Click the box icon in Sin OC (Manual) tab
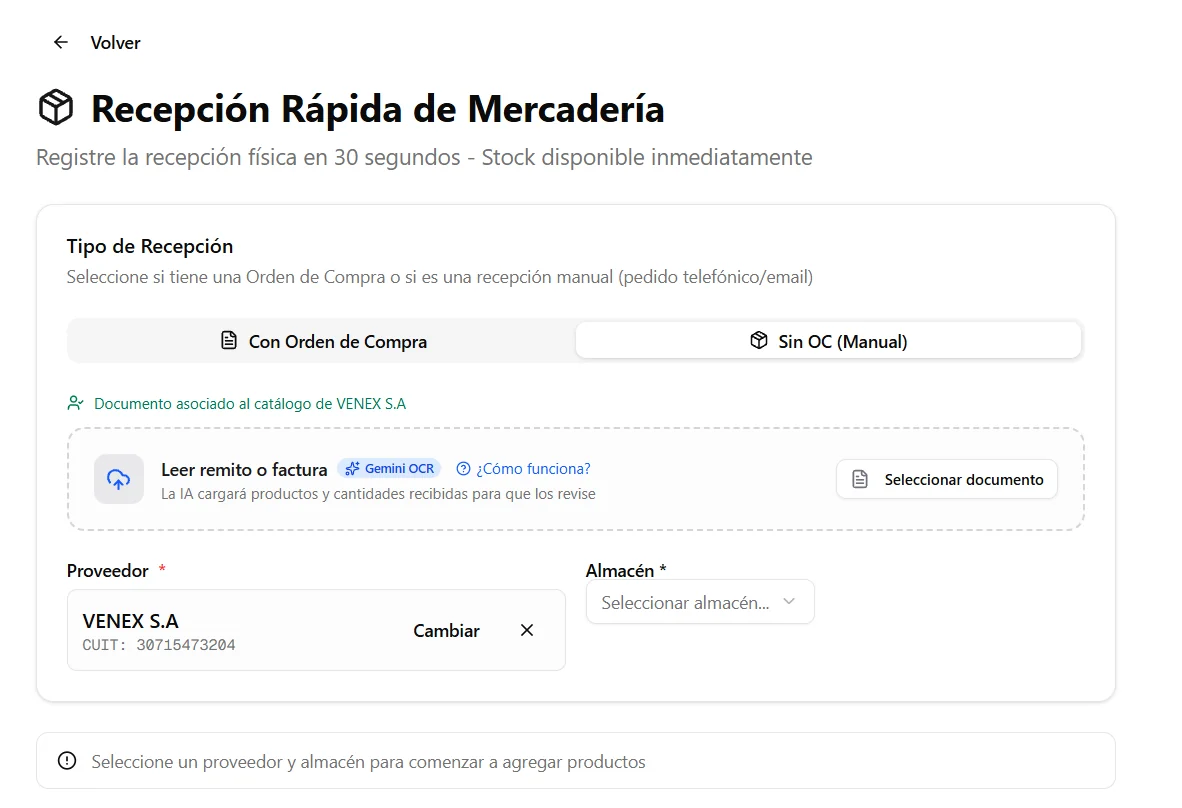 [x=759, y=341]
